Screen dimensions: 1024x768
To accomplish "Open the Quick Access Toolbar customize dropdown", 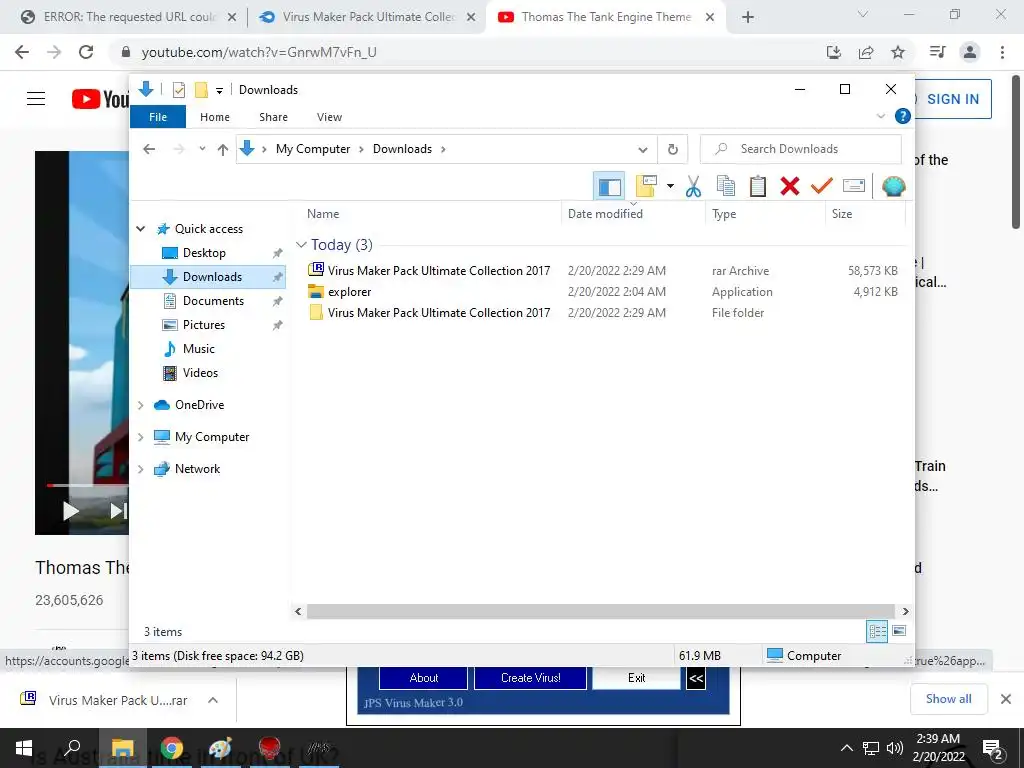I will pos(219,91).
